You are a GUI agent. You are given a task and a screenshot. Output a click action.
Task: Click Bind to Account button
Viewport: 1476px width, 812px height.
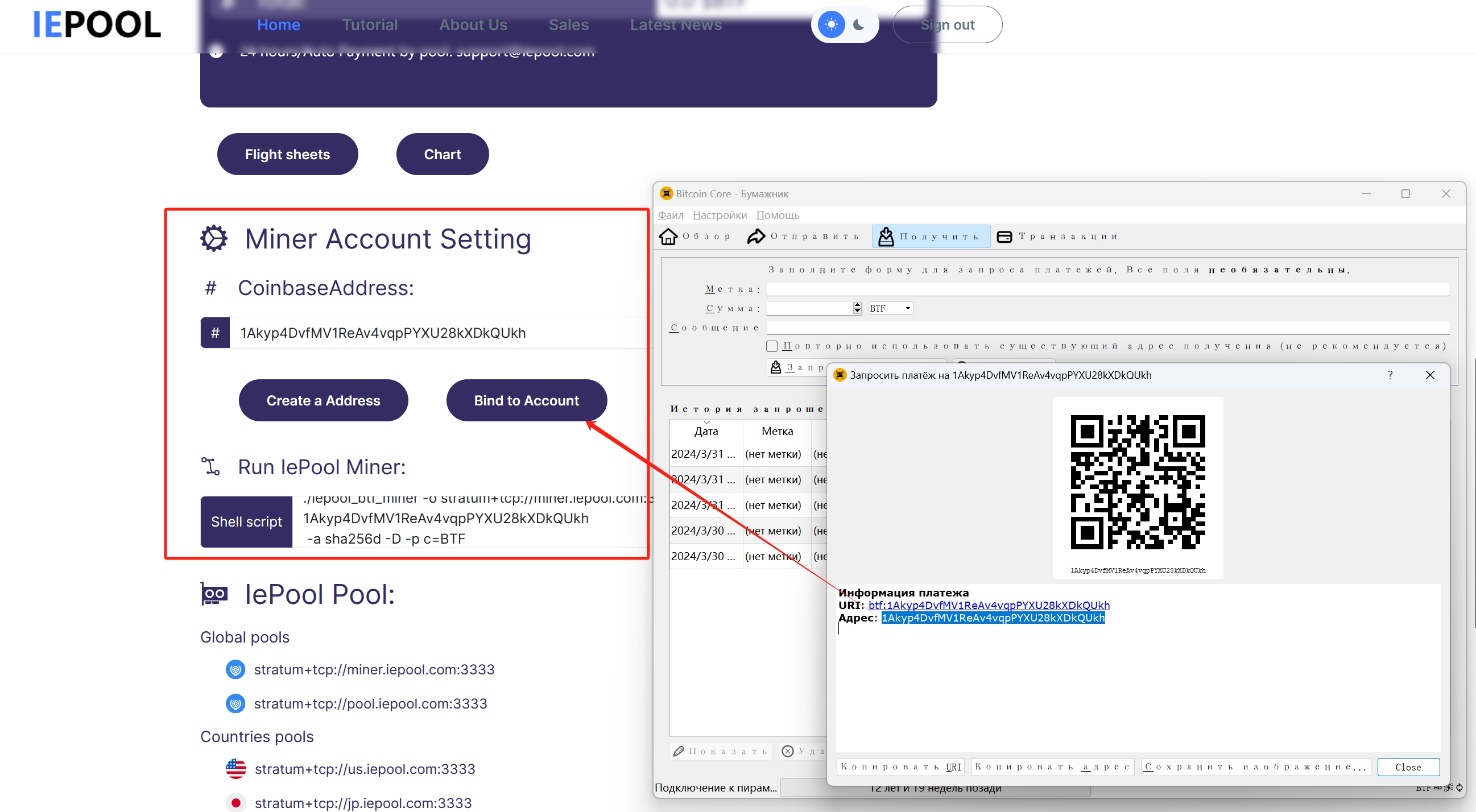[x=527, y=400]
